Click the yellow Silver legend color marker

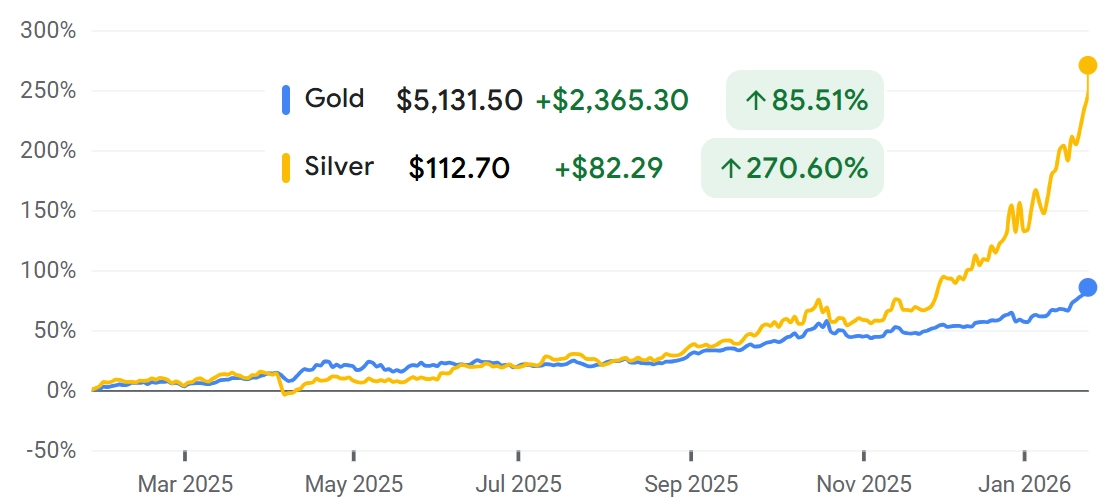[x=286, y=167]
